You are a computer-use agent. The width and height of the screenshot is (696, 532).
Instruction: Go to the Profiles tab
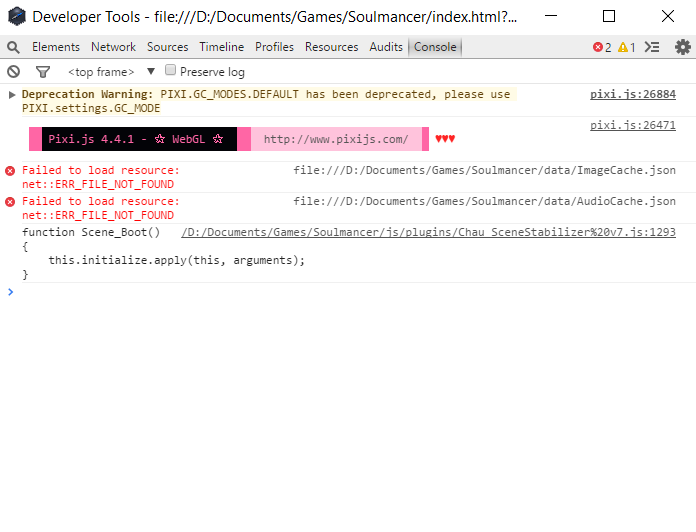(274, 47)
